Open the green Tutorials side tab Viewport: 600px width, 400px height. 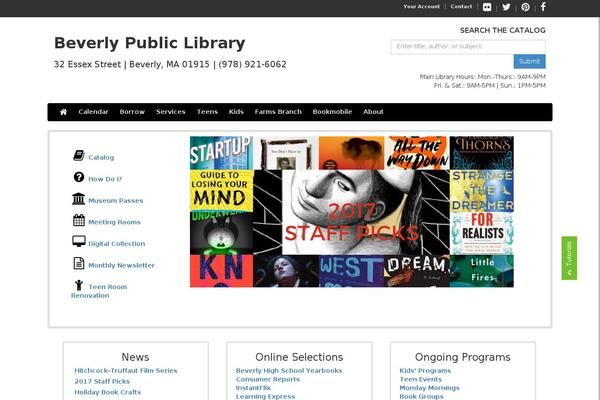pos(569,258)
